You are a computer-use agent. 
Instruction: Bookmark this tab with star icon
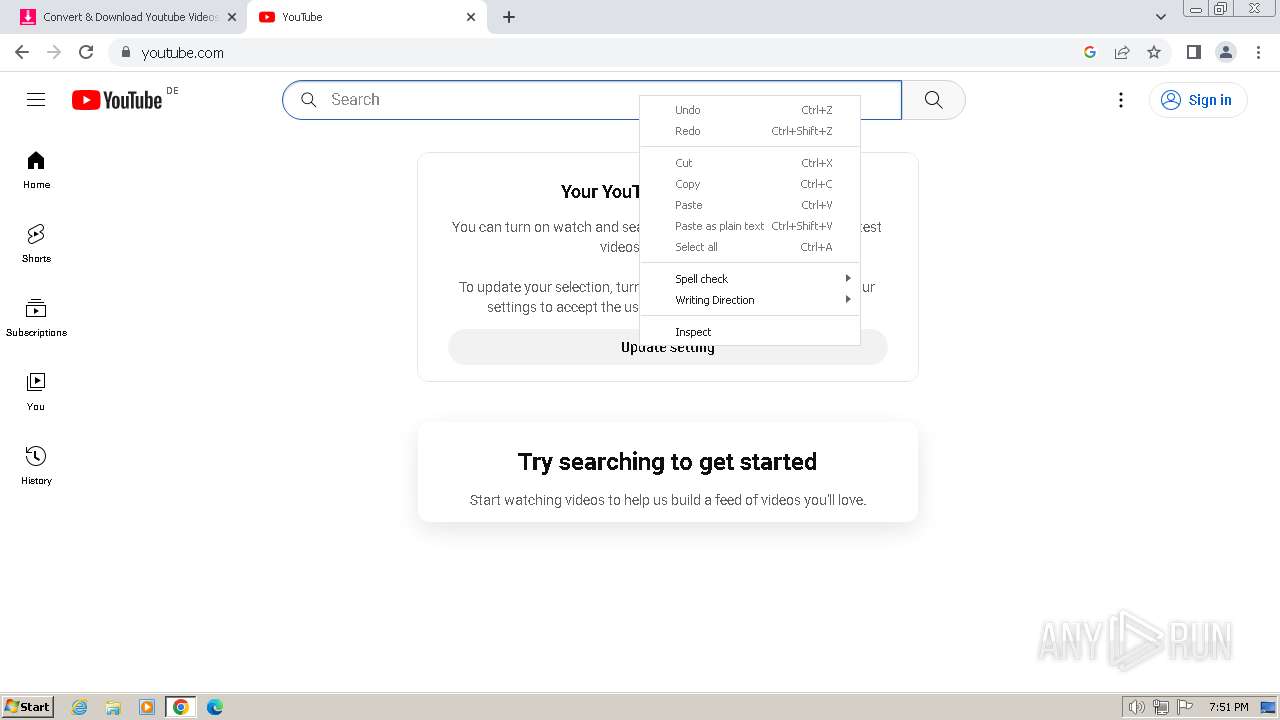click(1154, 52)
